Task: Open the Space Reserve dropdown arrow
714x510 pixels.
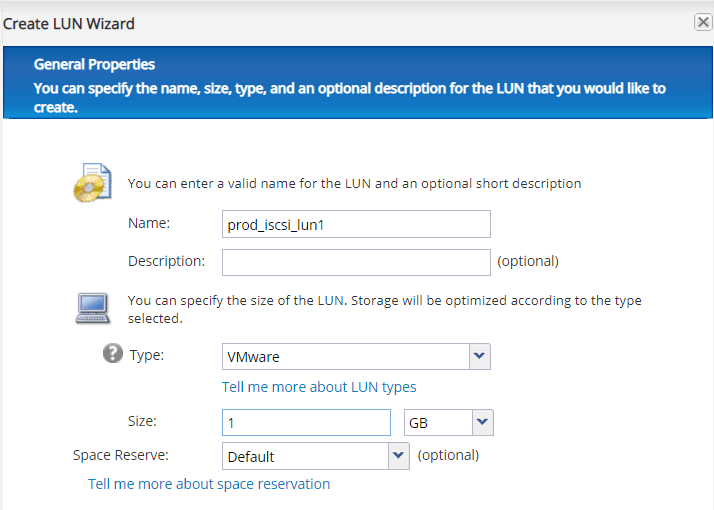Action: tap(399, 456)
